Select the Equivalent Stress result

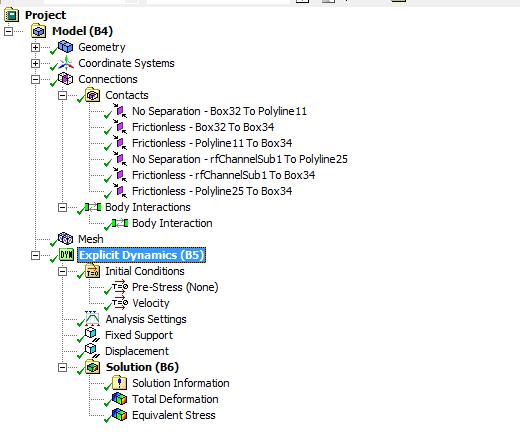point(174,415)
